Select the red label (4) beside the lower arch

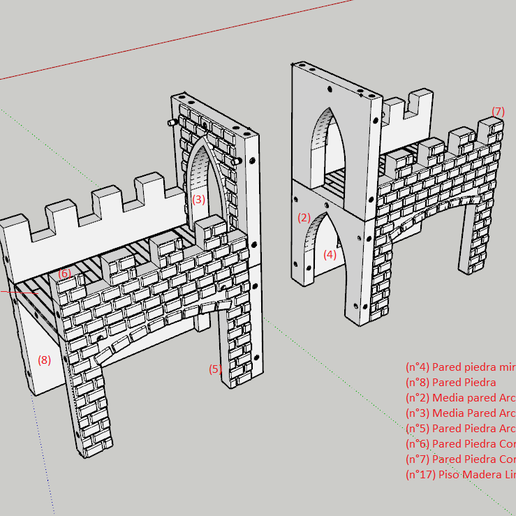coord(330,255)
